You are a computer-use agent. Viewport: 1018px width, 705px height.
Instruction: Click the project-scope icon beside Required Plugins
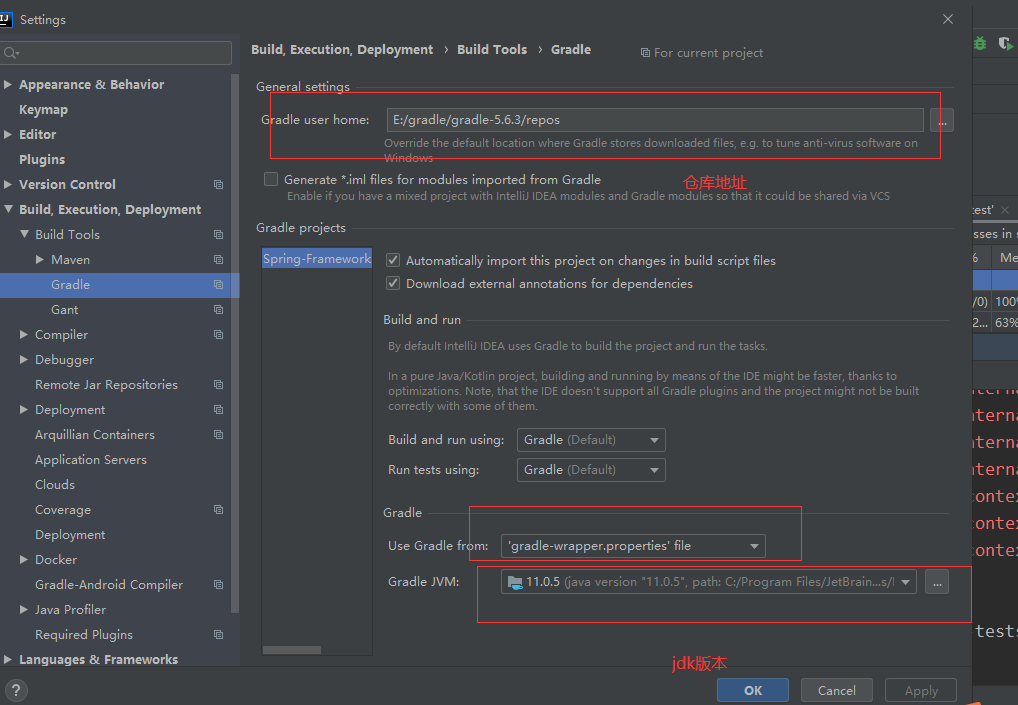tap(219, 634)
